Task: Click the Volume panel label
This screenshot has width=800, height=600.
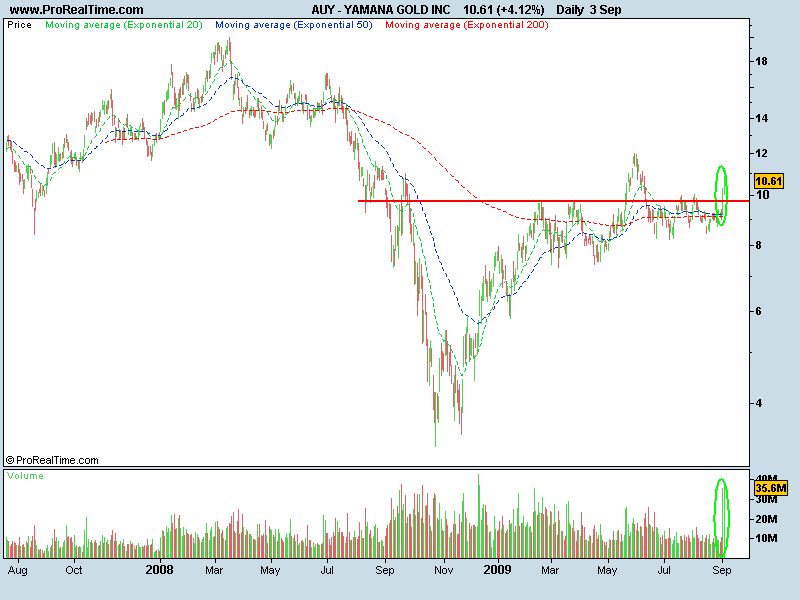Action: point(26,476)
